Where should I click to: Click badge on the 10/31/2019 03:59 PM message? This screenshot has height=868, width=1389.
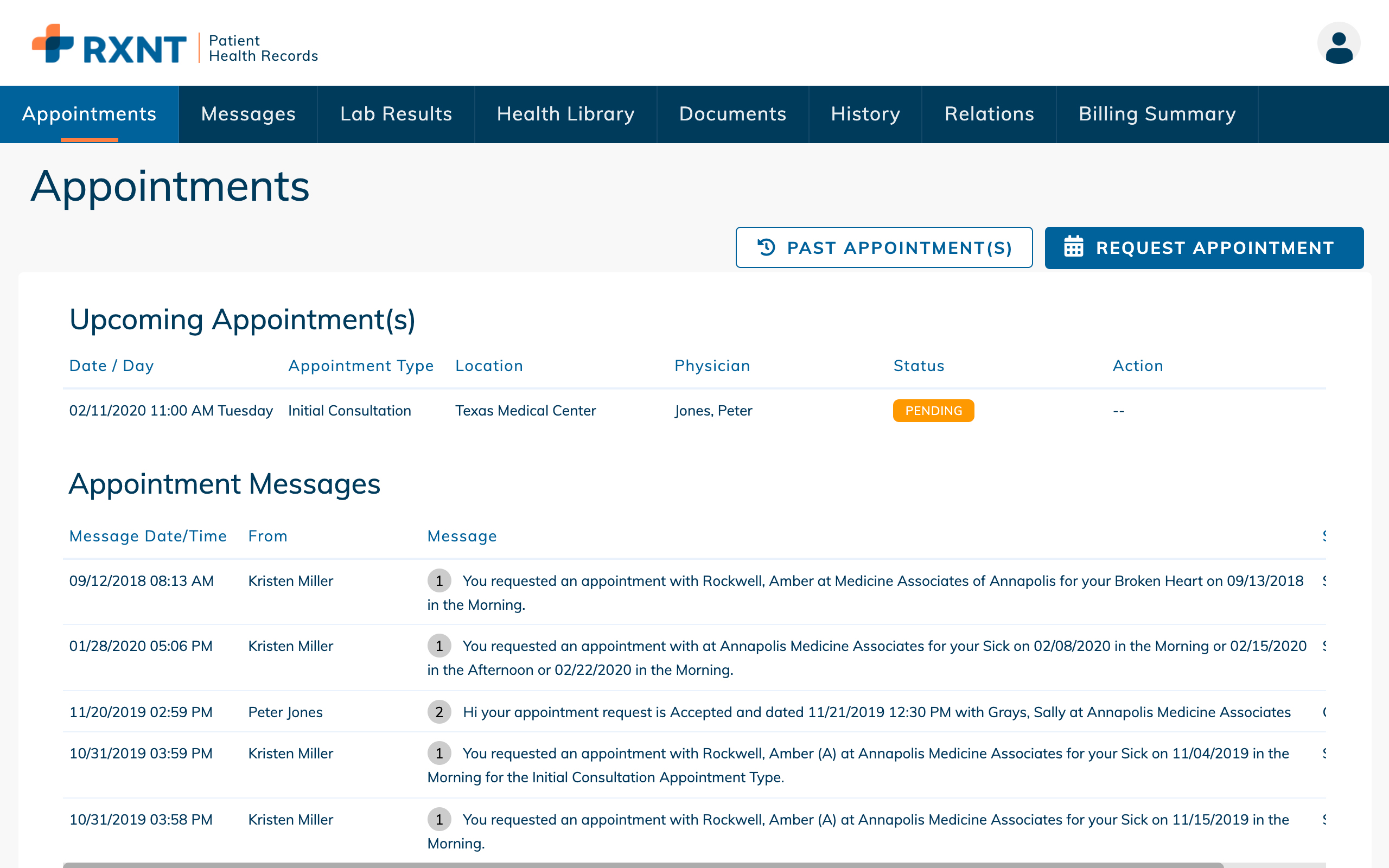pos(439,753)
